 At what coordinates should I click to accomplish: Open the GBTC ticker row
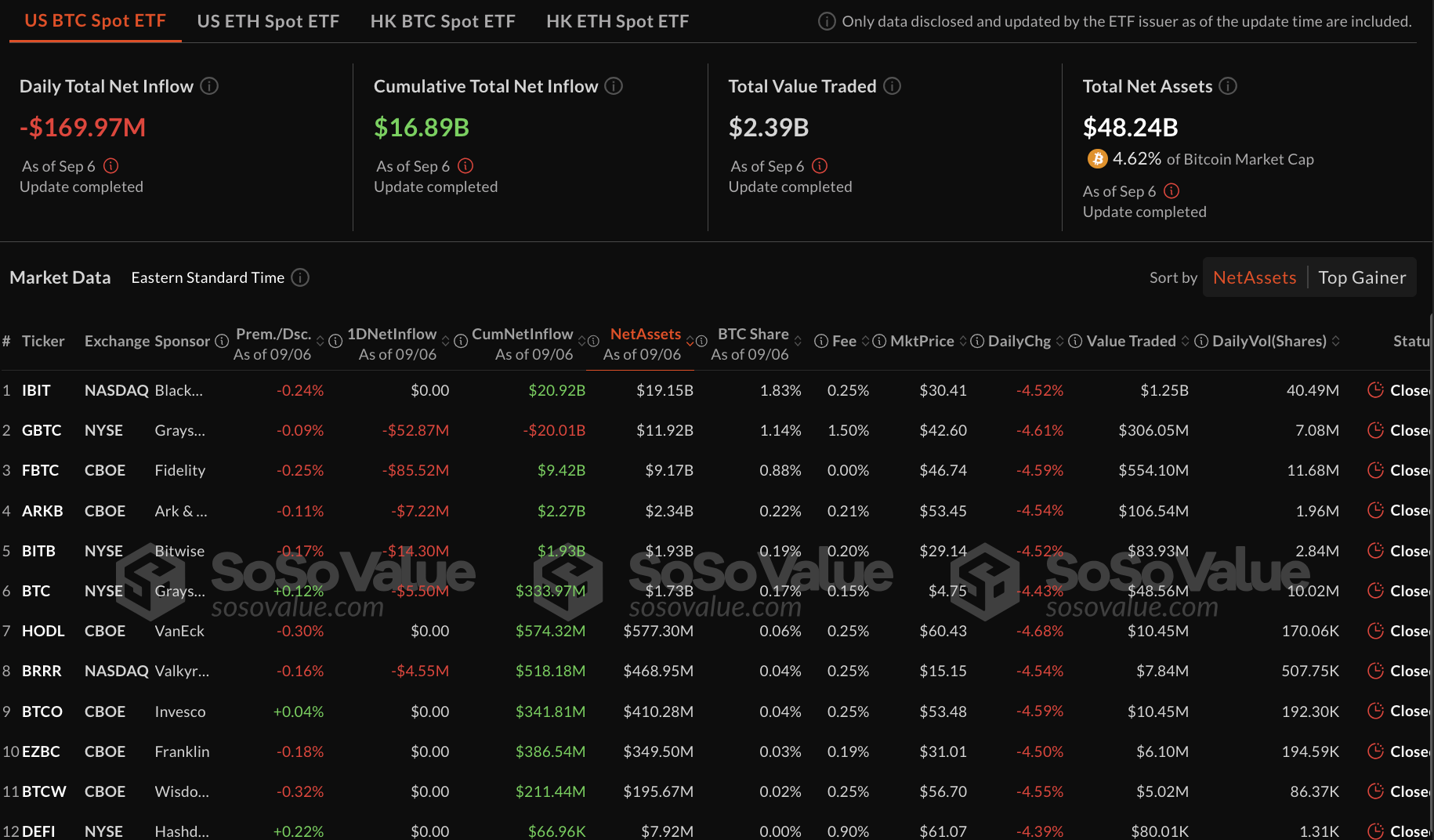point(42,430)
